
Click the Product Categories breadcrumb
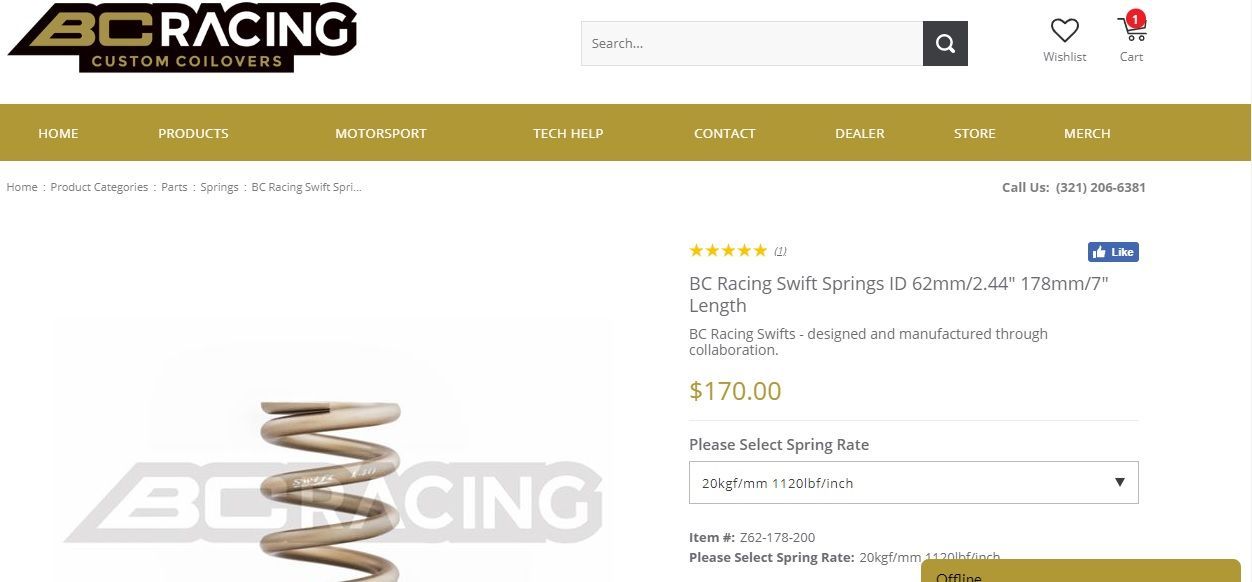tap(99, 187)
